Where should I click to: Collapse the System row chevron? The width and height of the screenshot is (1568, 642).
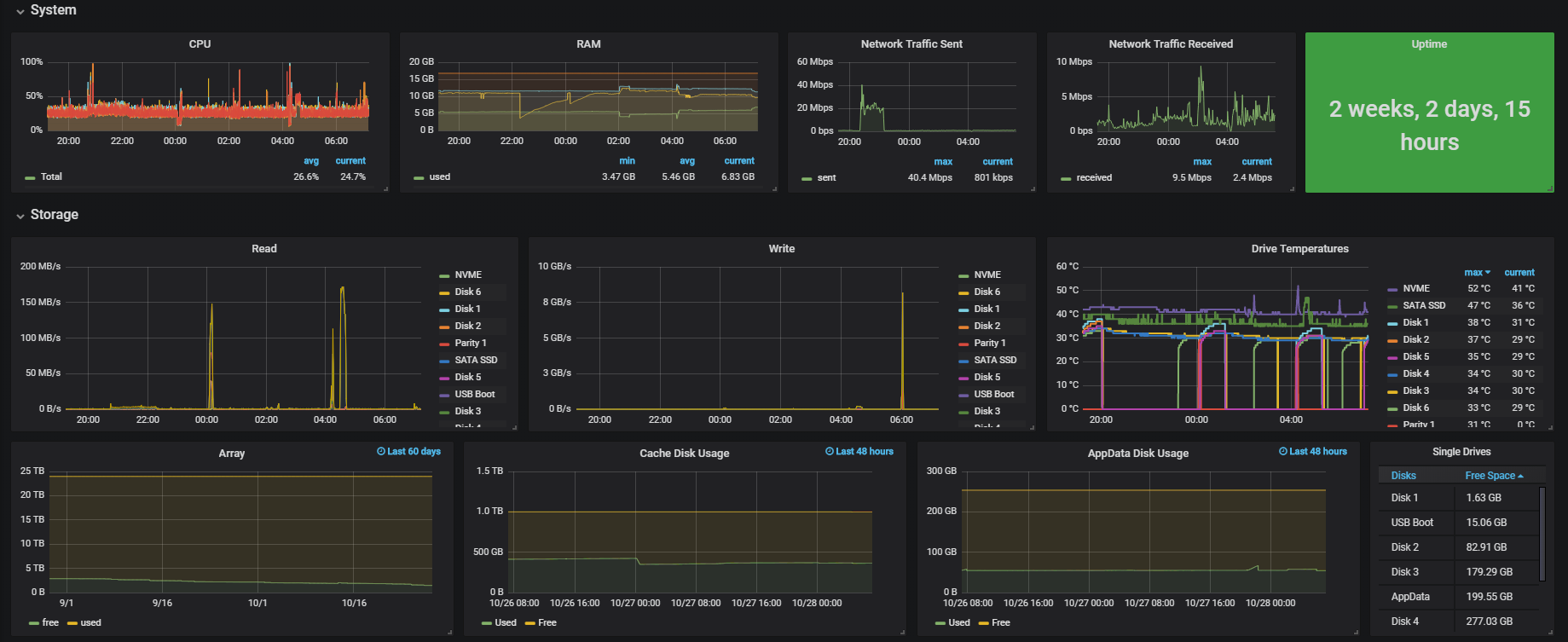click(x=20, y=11)
